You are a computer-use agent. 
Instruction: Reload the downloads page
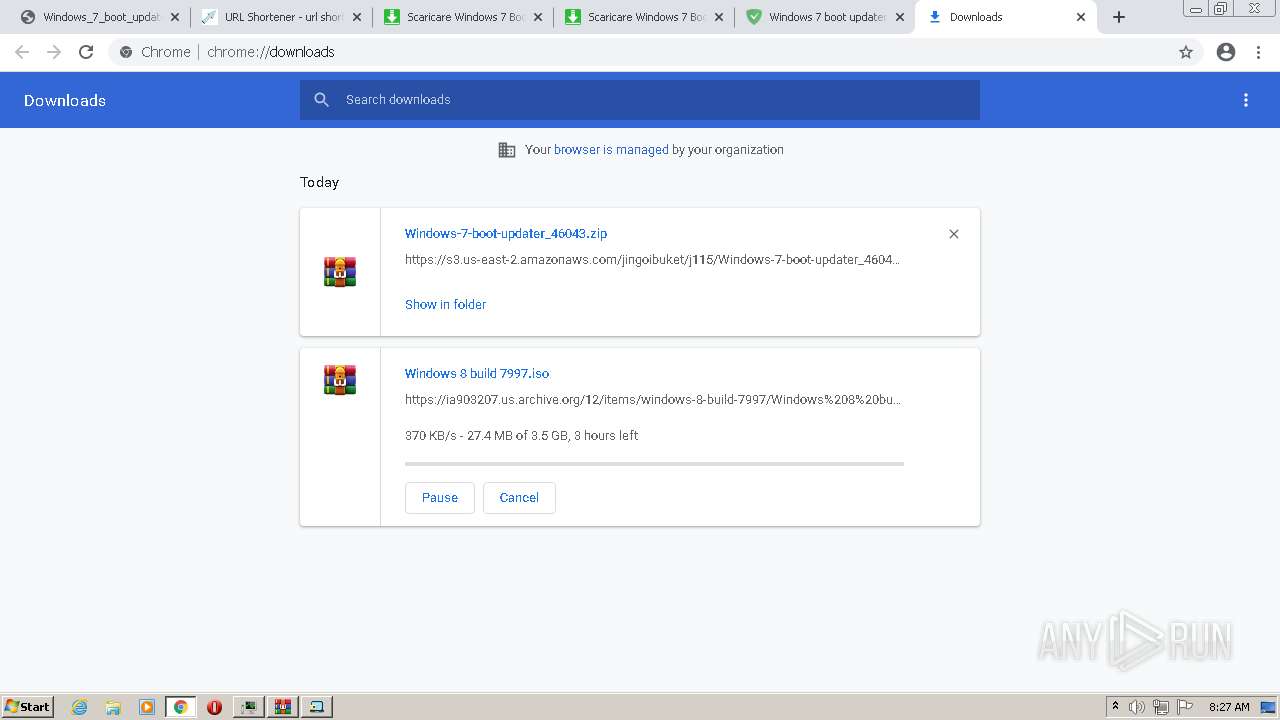click(86, 52)
